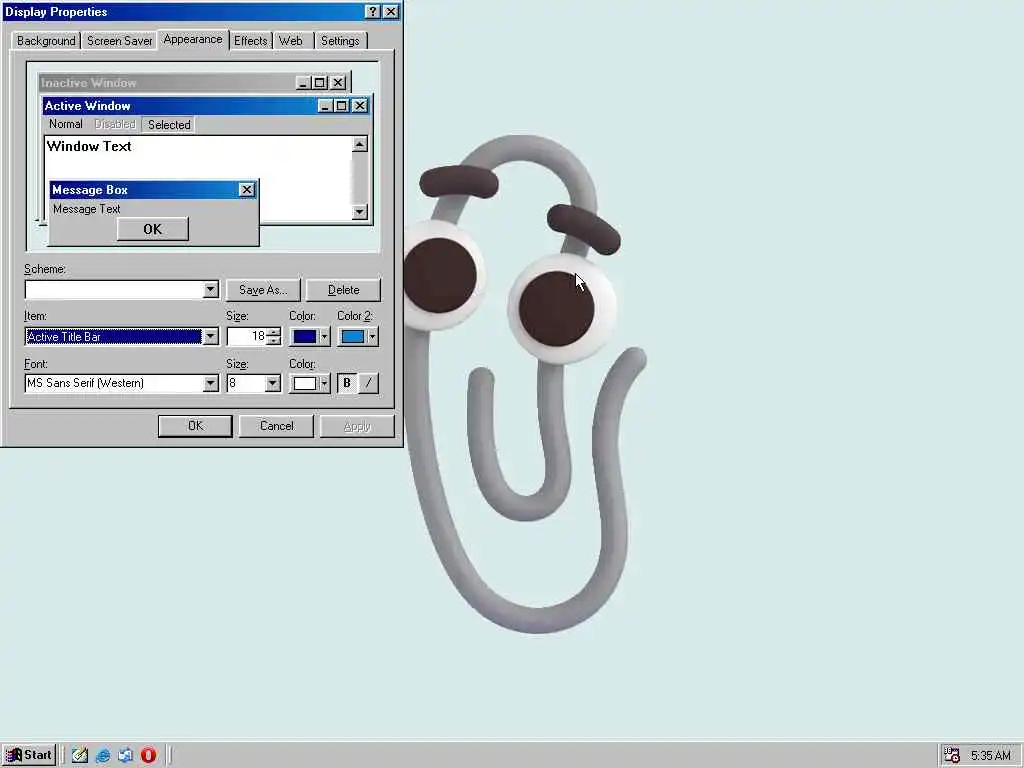Open the font Size dropdown showing 8
This screenshot has height=768, width=1024.
[x=272, y=383]
